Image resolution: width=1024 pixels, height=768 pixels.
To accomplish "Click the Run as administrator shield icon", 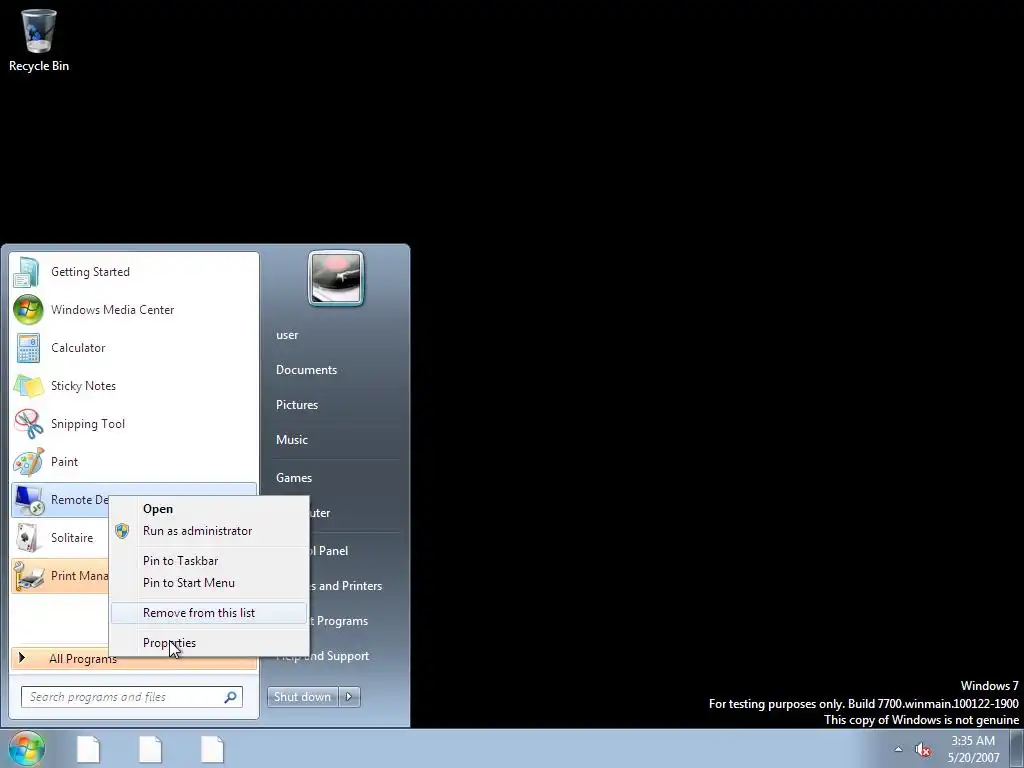I will [122, 531].
